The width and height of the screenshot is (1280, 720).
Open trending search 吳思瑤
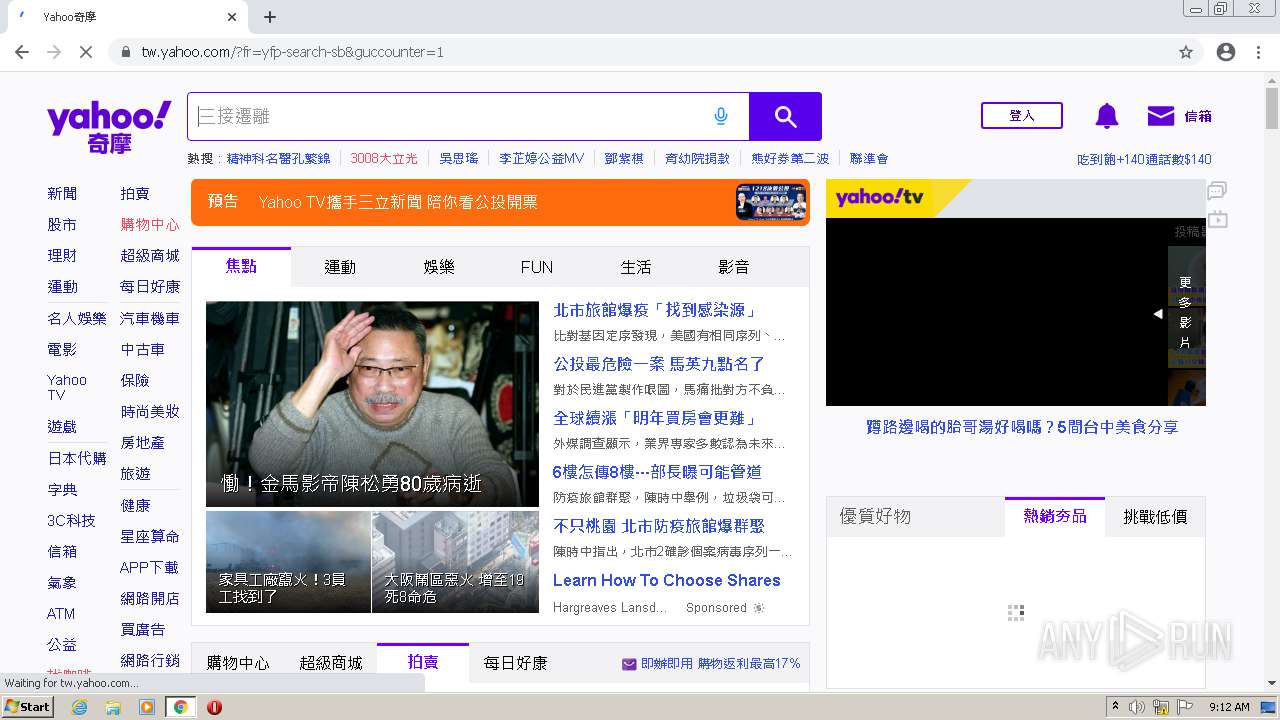click(x=459, y=158)
